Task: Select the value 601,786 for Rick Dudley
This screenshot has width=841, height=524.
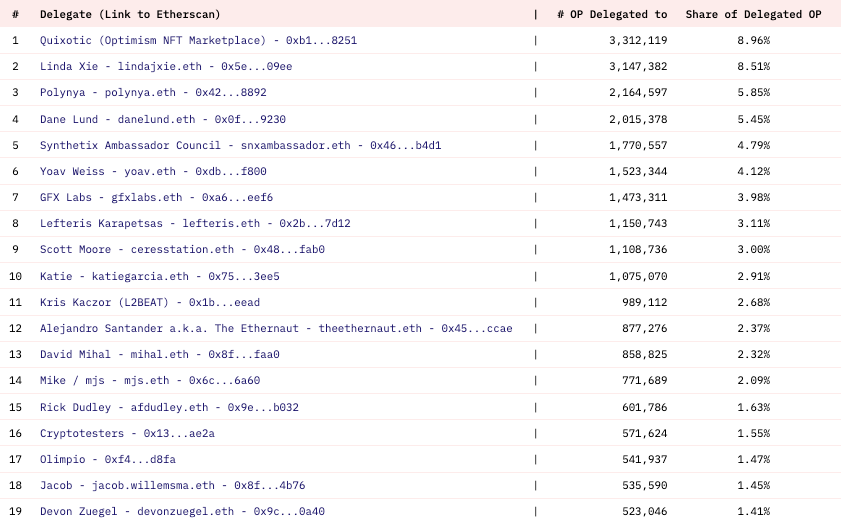Action: coord(645,407)
